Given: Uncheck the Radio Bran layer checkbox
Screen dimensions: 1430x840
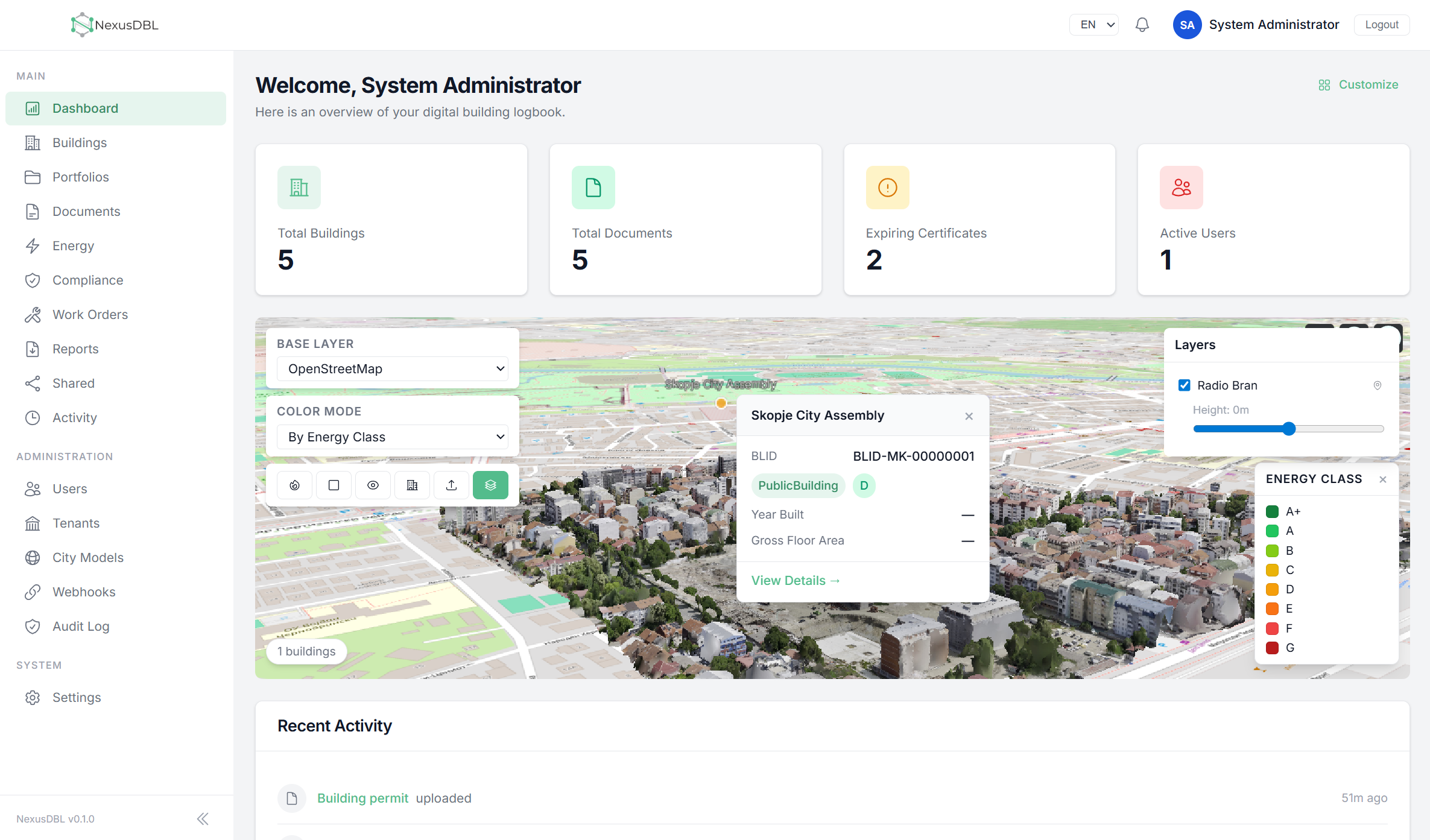Looking at the screenshot, I should [1185, 385].
